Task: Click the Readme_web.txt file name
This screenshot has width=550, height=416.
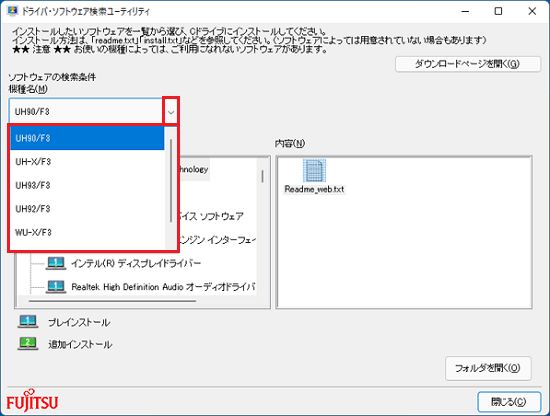Action: [x=314, y=189]
